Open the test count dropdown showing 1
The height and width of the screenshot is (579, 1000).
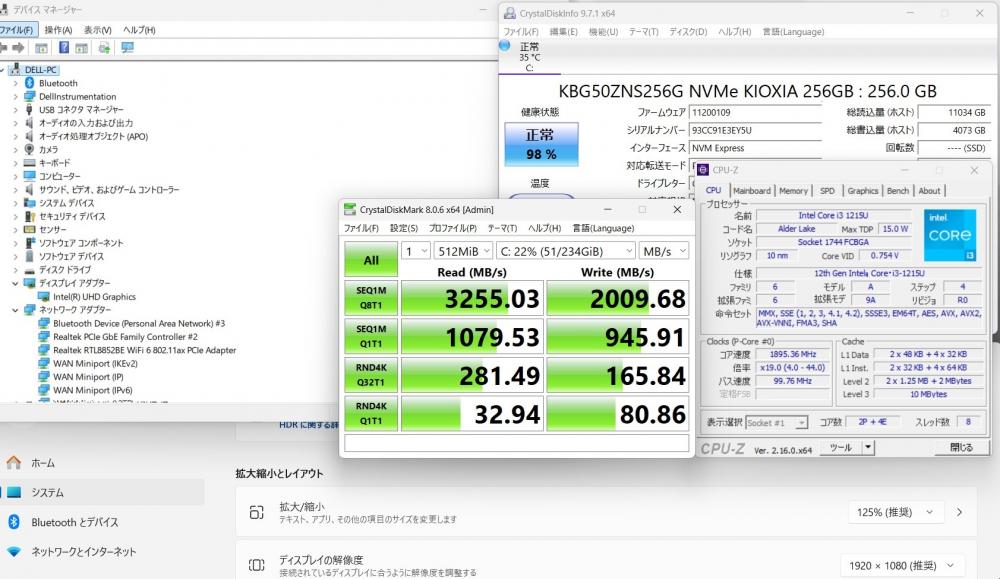point(416,251)
